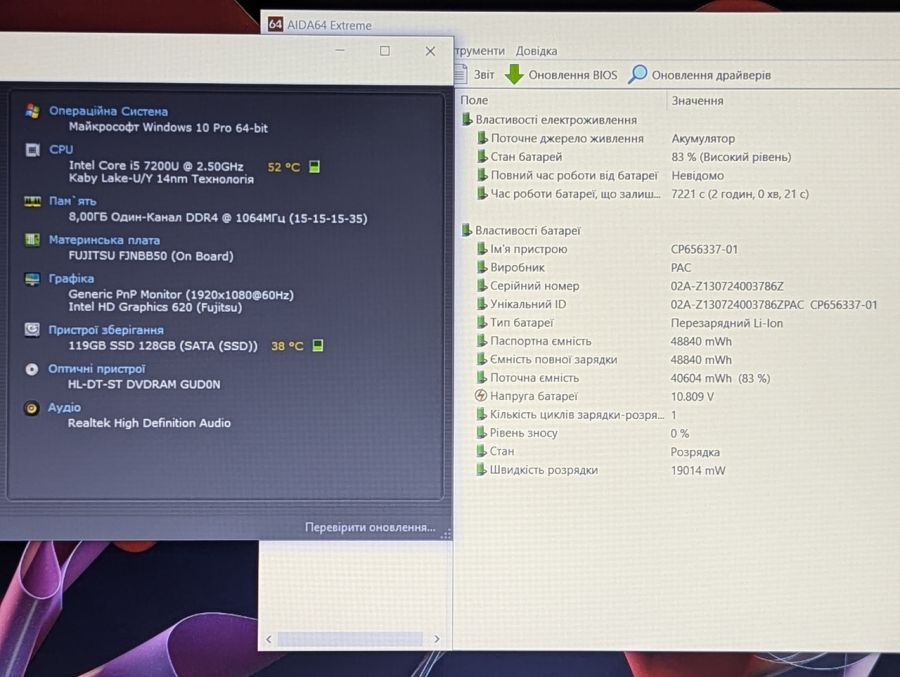
Task: Open the Аудіо heading link
Action: pyautogui.click(x=64, y=407)
